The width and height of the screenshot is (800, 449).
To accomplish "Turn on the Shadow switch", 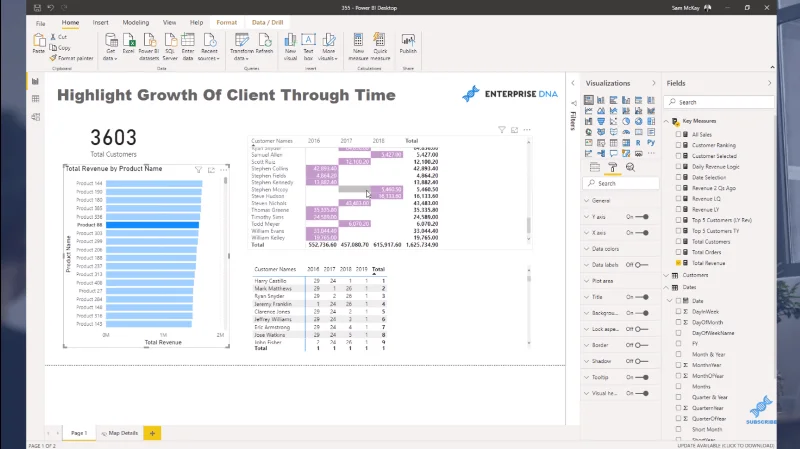I will [x=641, y=361].
